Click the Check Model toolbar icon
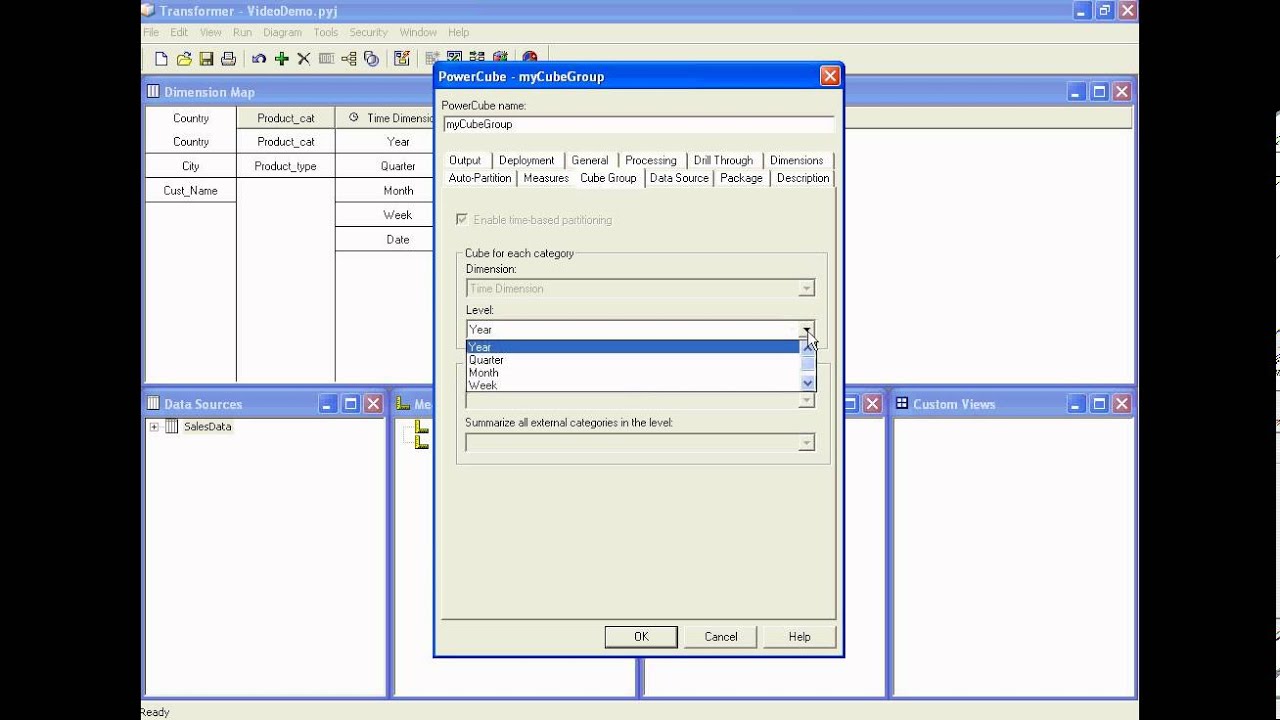Image resolution: width=1280 pixels, height=720 pixels. tap(402, 59)
